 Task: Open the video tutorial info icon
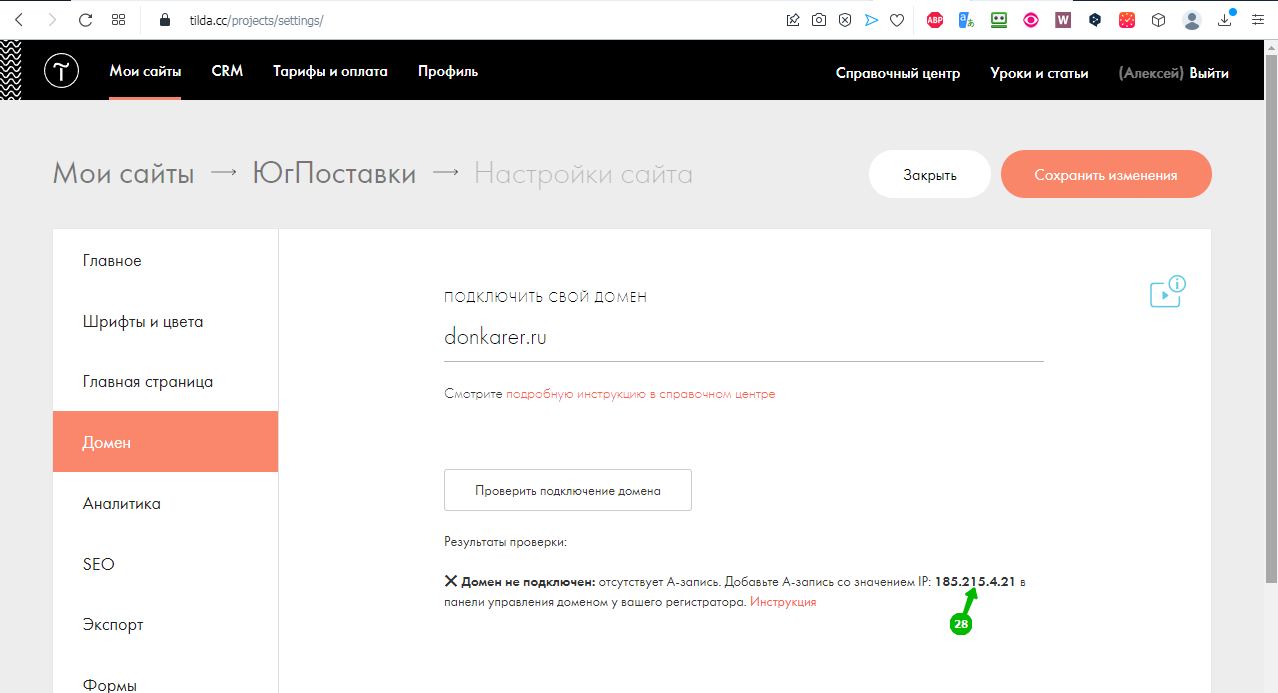point(1167,291)
